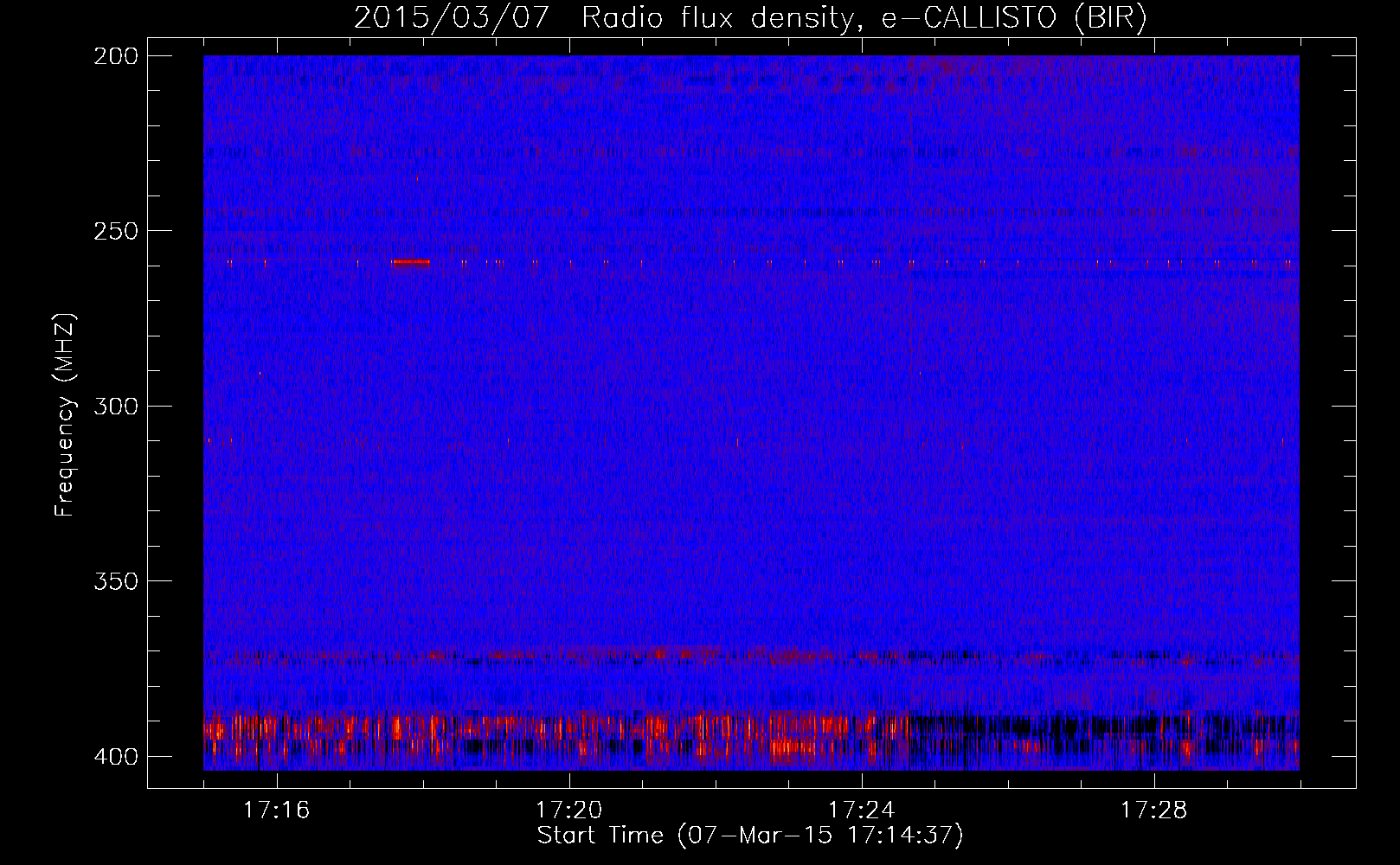Click the 'Start Time (07-Mar-15 17:14:37)' axis label
Viewport: 1400px width, 865px height.
[x=750, y=836]
